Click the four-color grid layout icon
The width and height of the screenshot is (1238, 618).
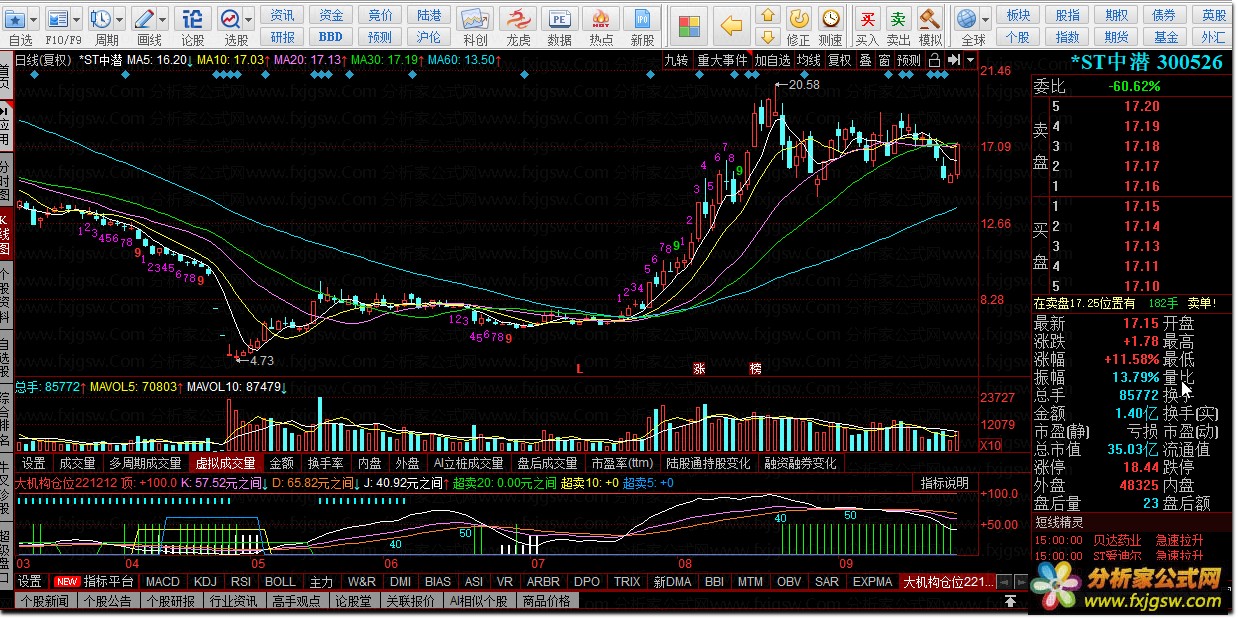(688, 26)
